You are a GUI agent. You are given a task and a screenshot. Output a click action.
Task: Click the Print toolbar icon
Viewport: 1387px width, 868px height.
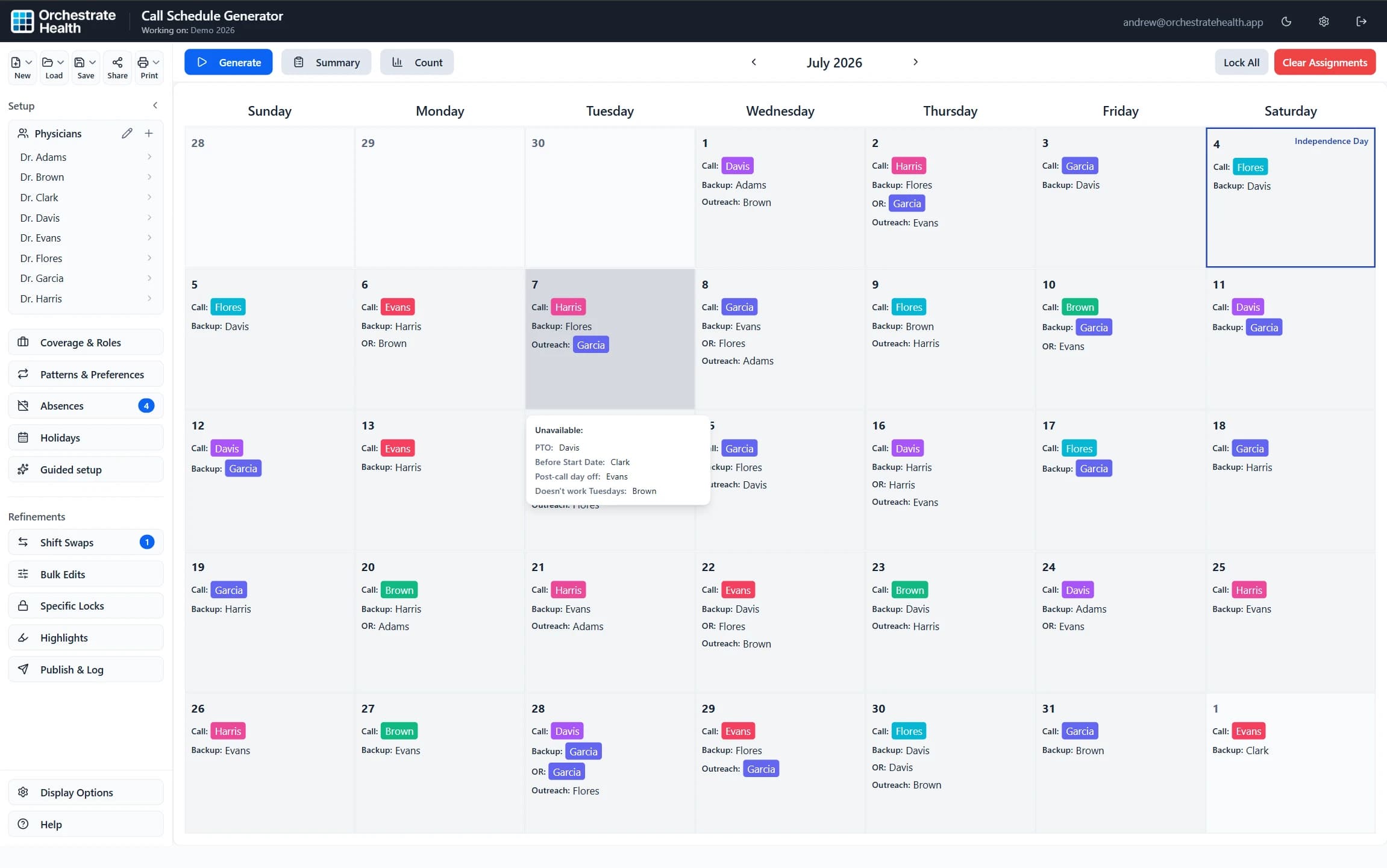[149, 67]
